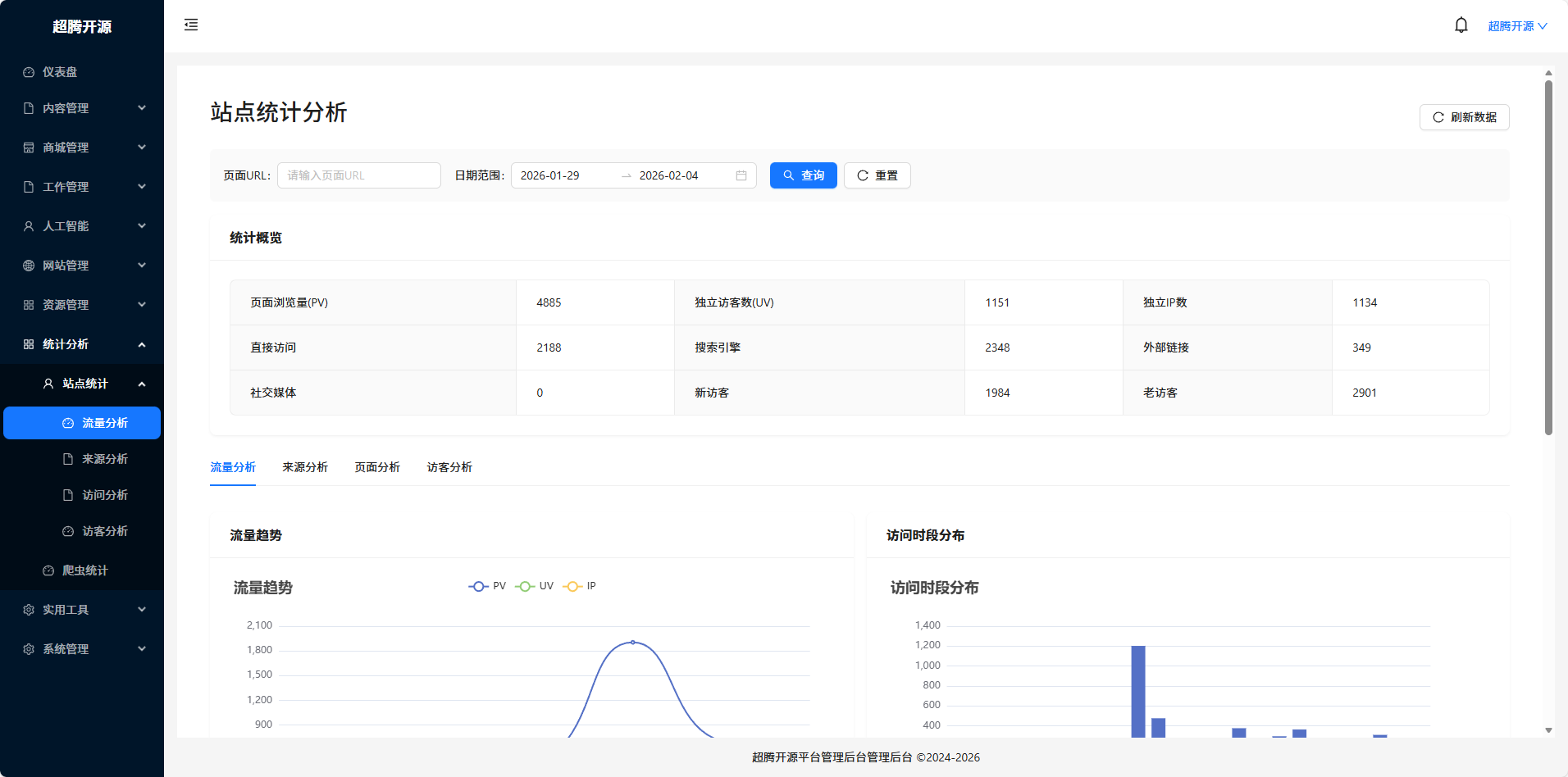Click the vertical scrollbar on the right
This screenshot has height=777, width=1568.
pyautogui.click(x=1547, y=246)
